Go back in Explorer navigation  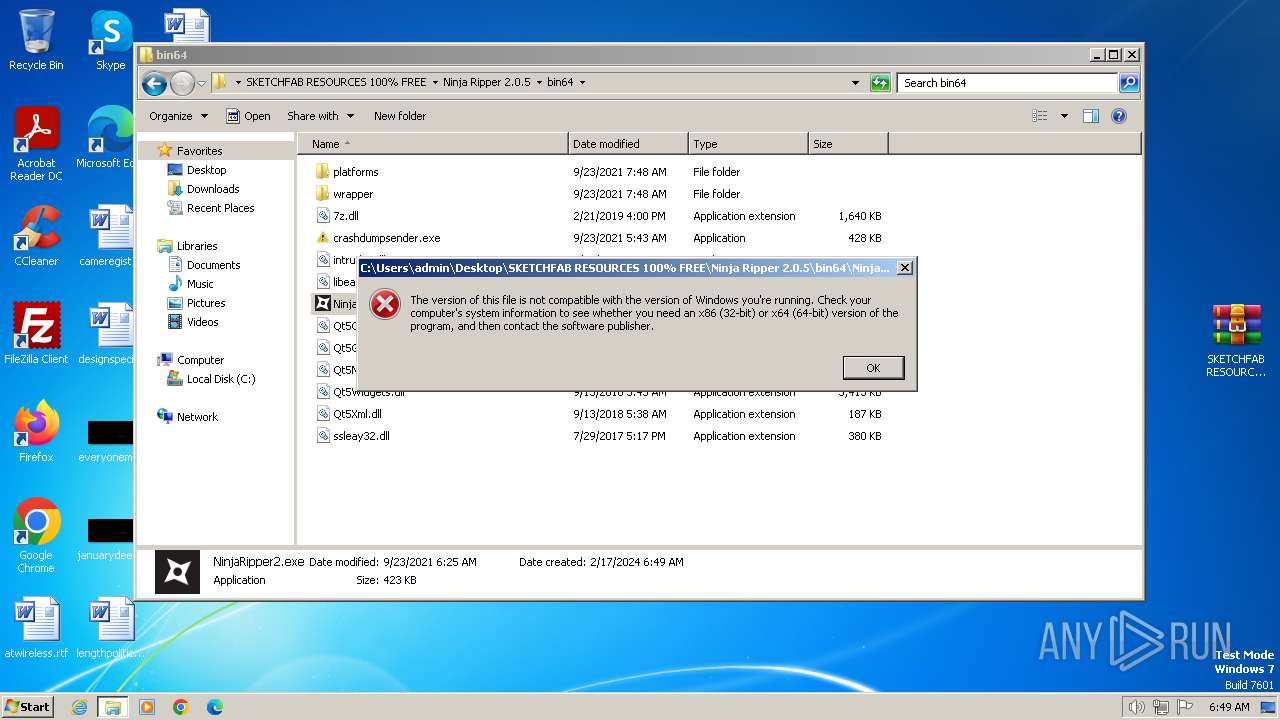154,83
